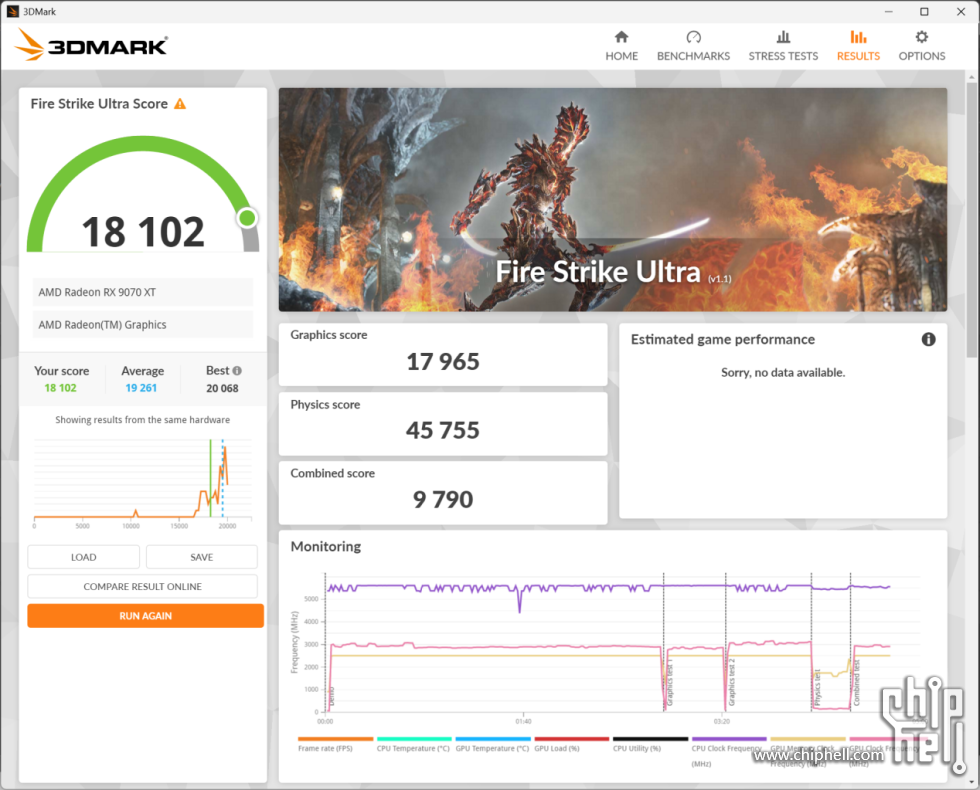Select the RESULTS tab
The height and width of the screenshot is (790, 980).
coord(858,46)
